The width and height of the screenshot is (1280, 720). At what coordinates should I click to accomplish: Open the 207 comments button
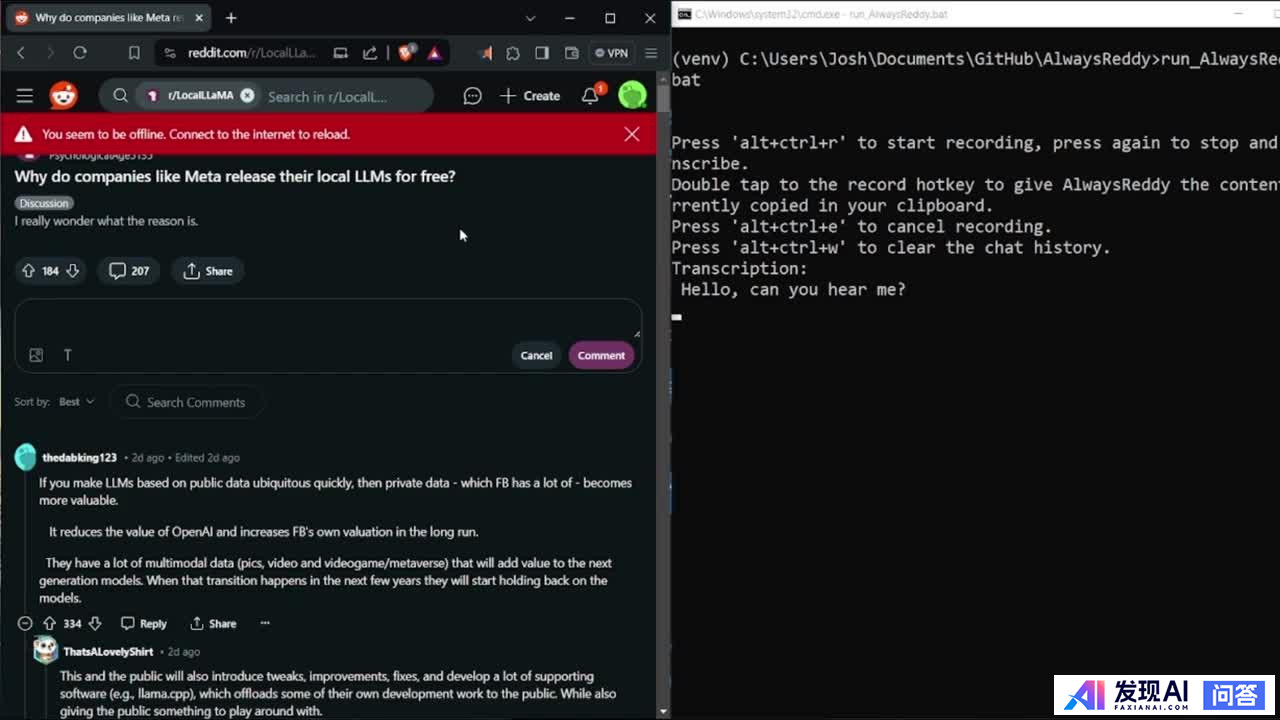point(129,271)
